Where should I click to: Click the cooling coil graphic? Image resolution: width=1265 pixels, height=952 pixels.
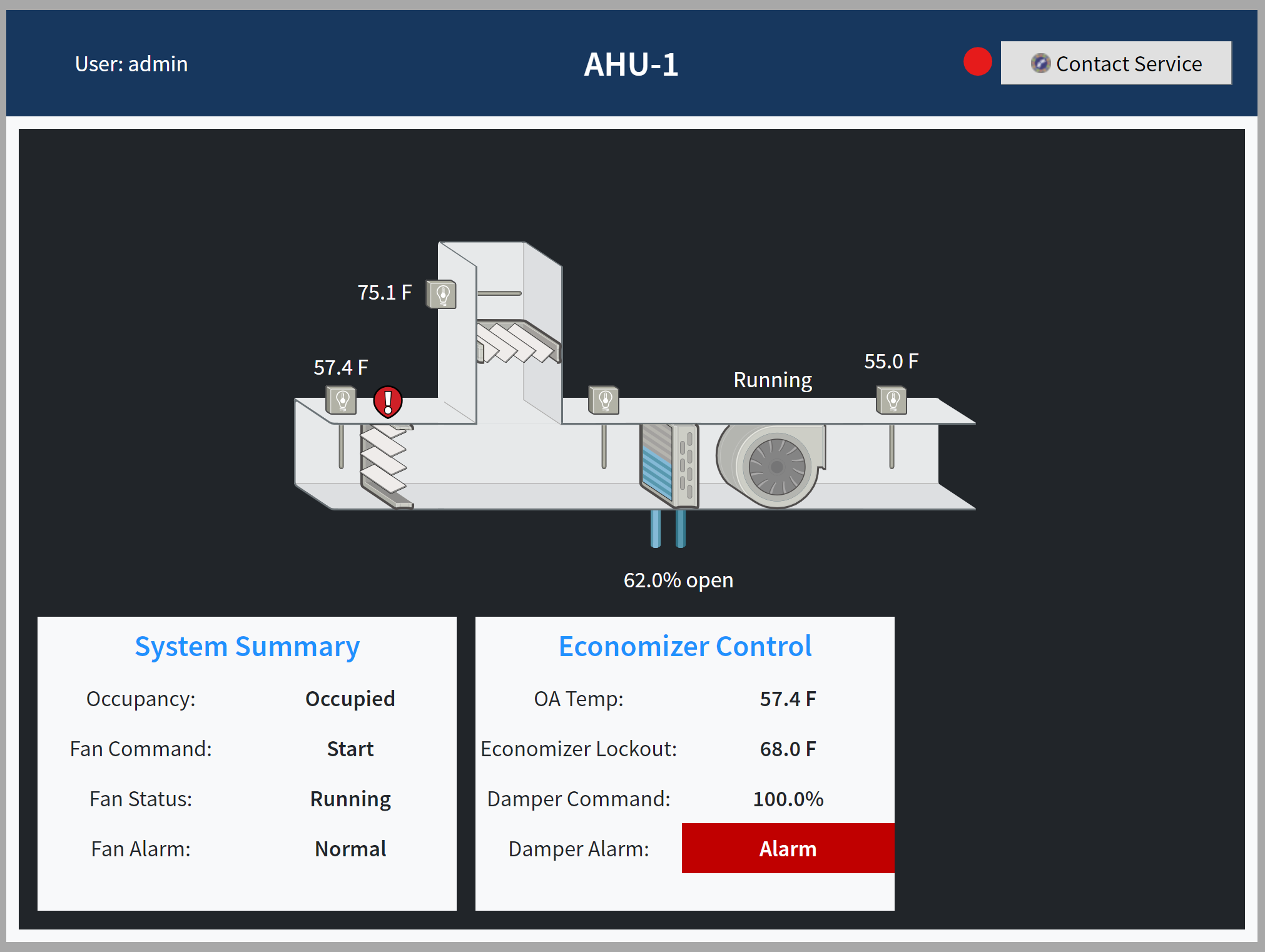669,465
